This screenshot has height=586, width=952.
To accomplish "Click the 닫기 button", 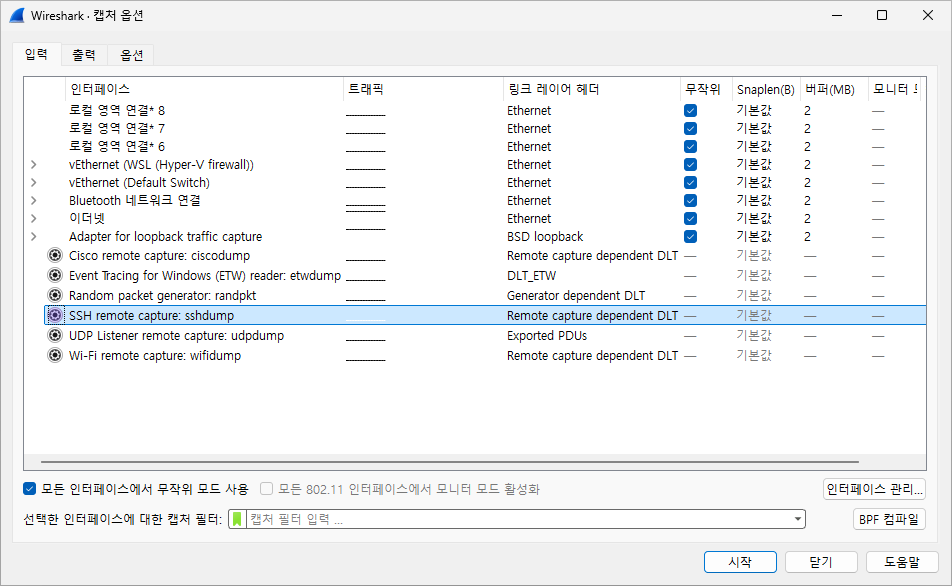I will [x=821, y=562].
